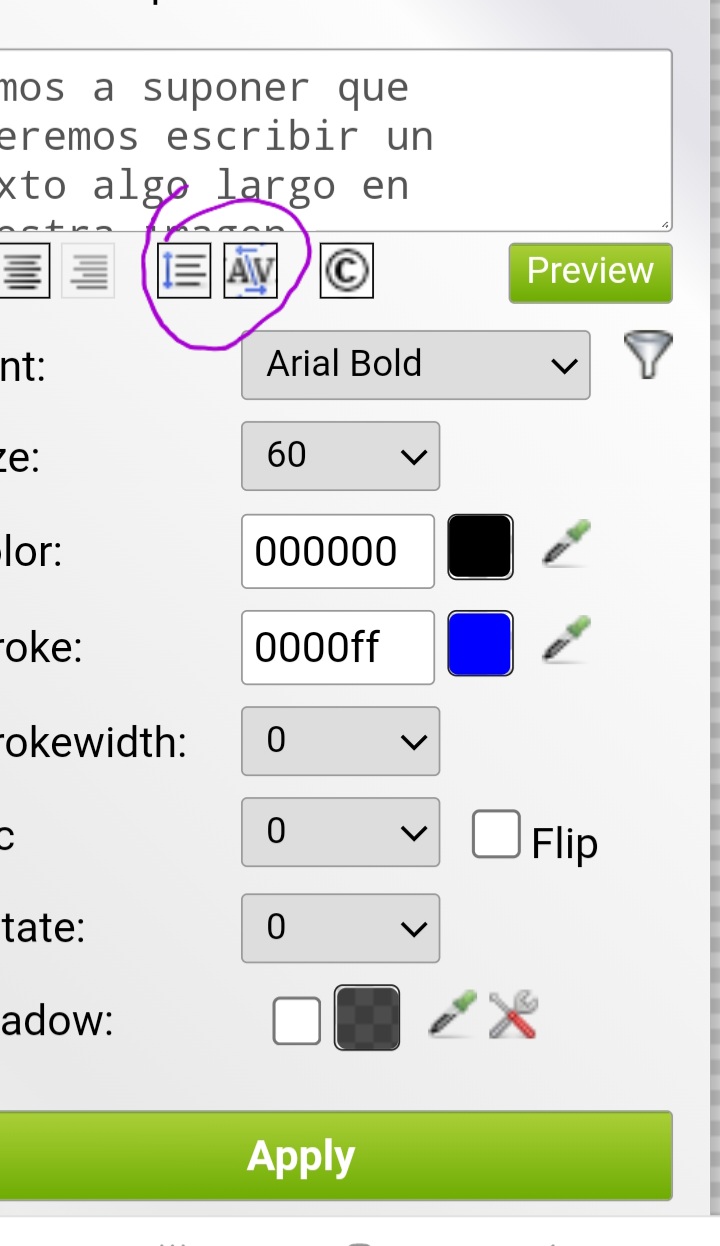Toggle the shadow checkbox
The width and height of the screenshot is (720, 1246).
click(x=296, y=1020)
